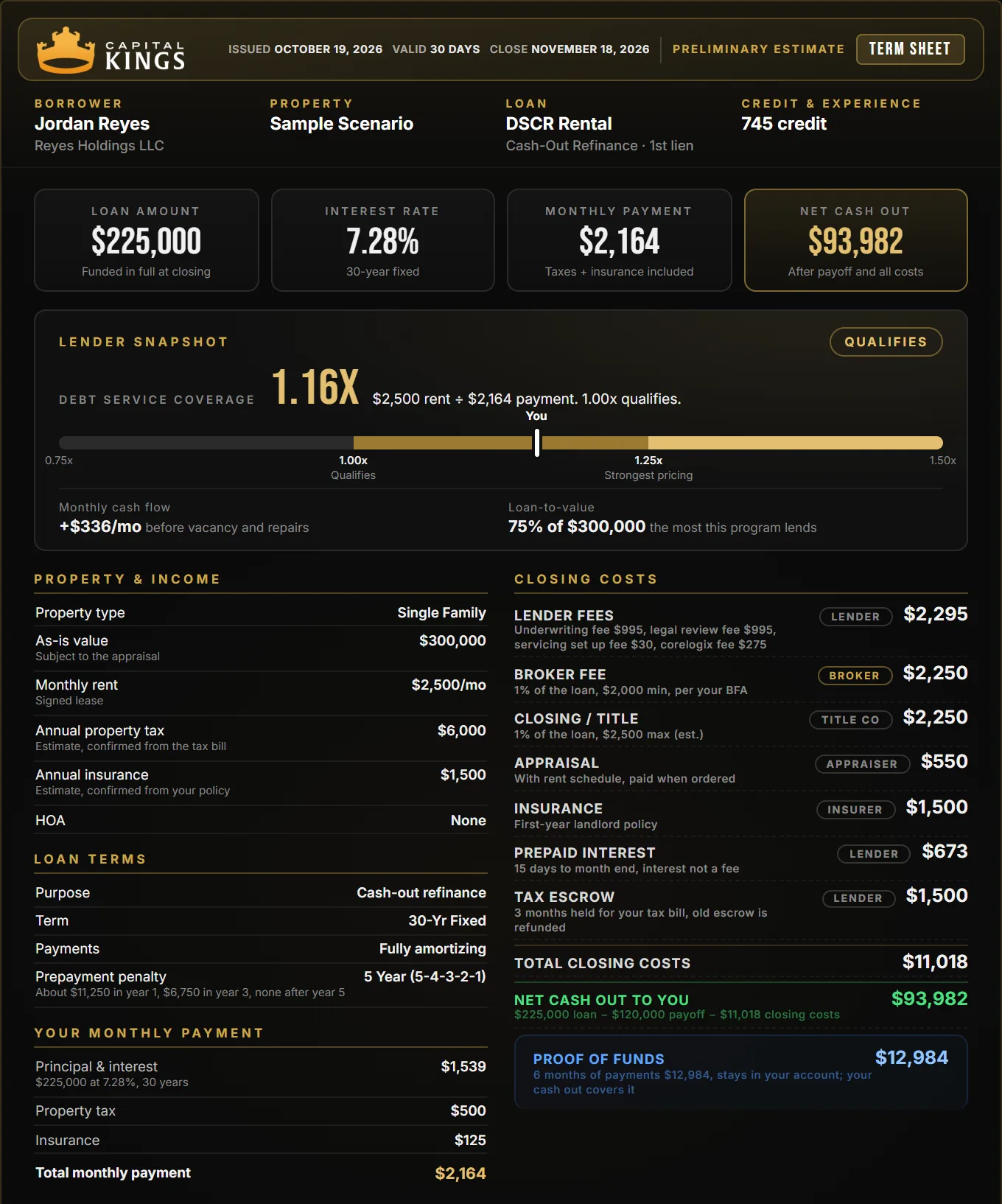Click As-is value '$300,000'
Image resolution: width=1002 pixels, height=1204 pixels.
[452, 641]
